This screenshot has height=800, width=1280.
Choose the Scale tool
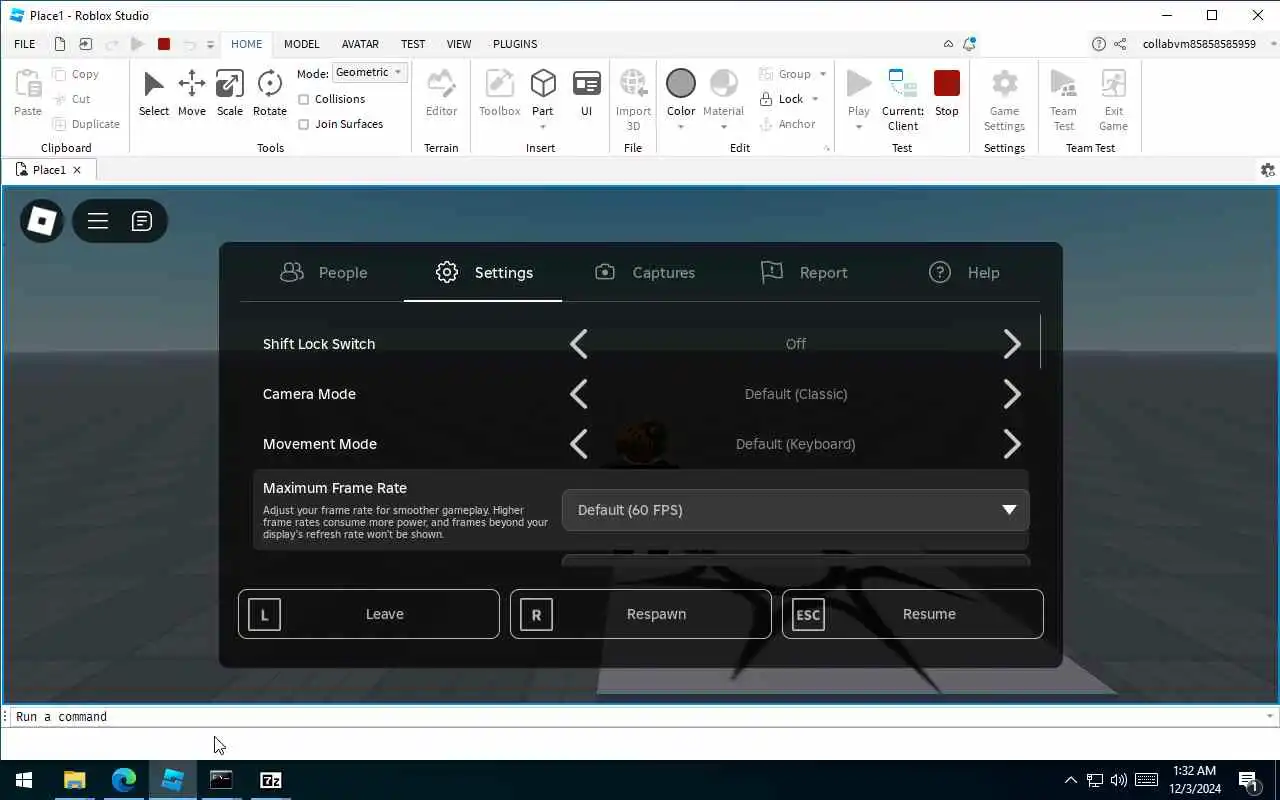click(x=230, y=94)
